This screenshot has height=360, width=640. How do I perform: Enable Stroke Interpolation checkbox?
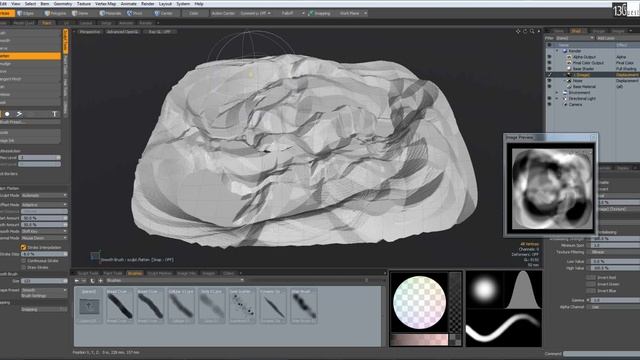click(x=23, y=247)
